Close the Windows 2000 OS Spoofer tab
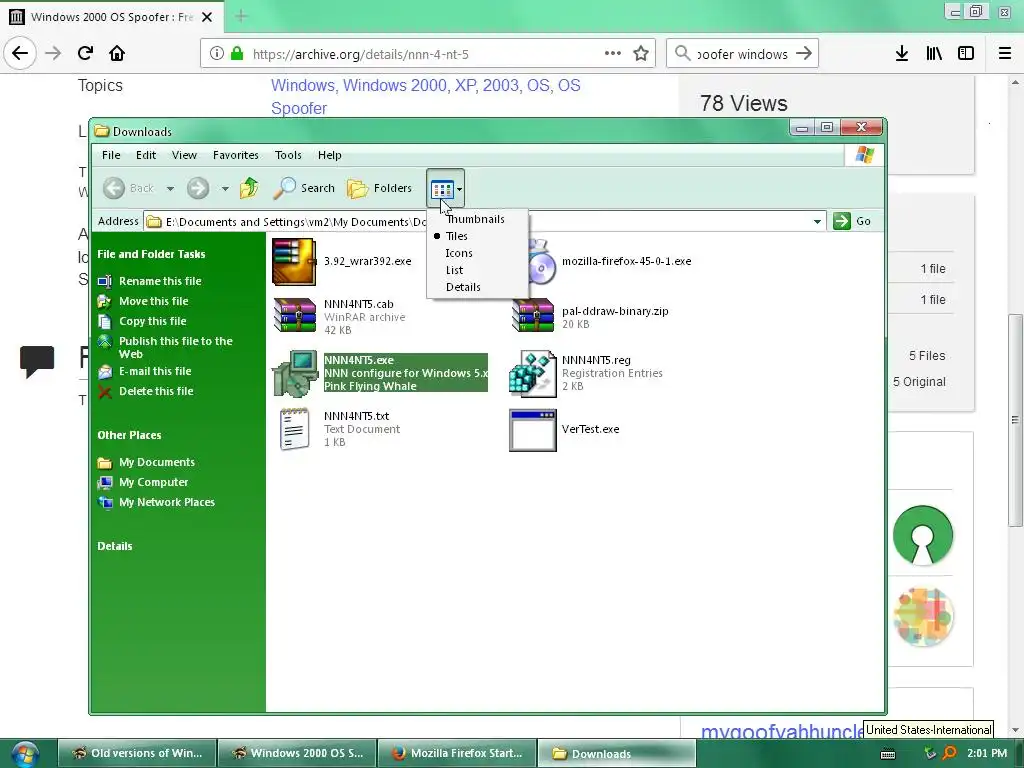The width and height of the screenshot is (1024, 768). click(x=207, y=17)
